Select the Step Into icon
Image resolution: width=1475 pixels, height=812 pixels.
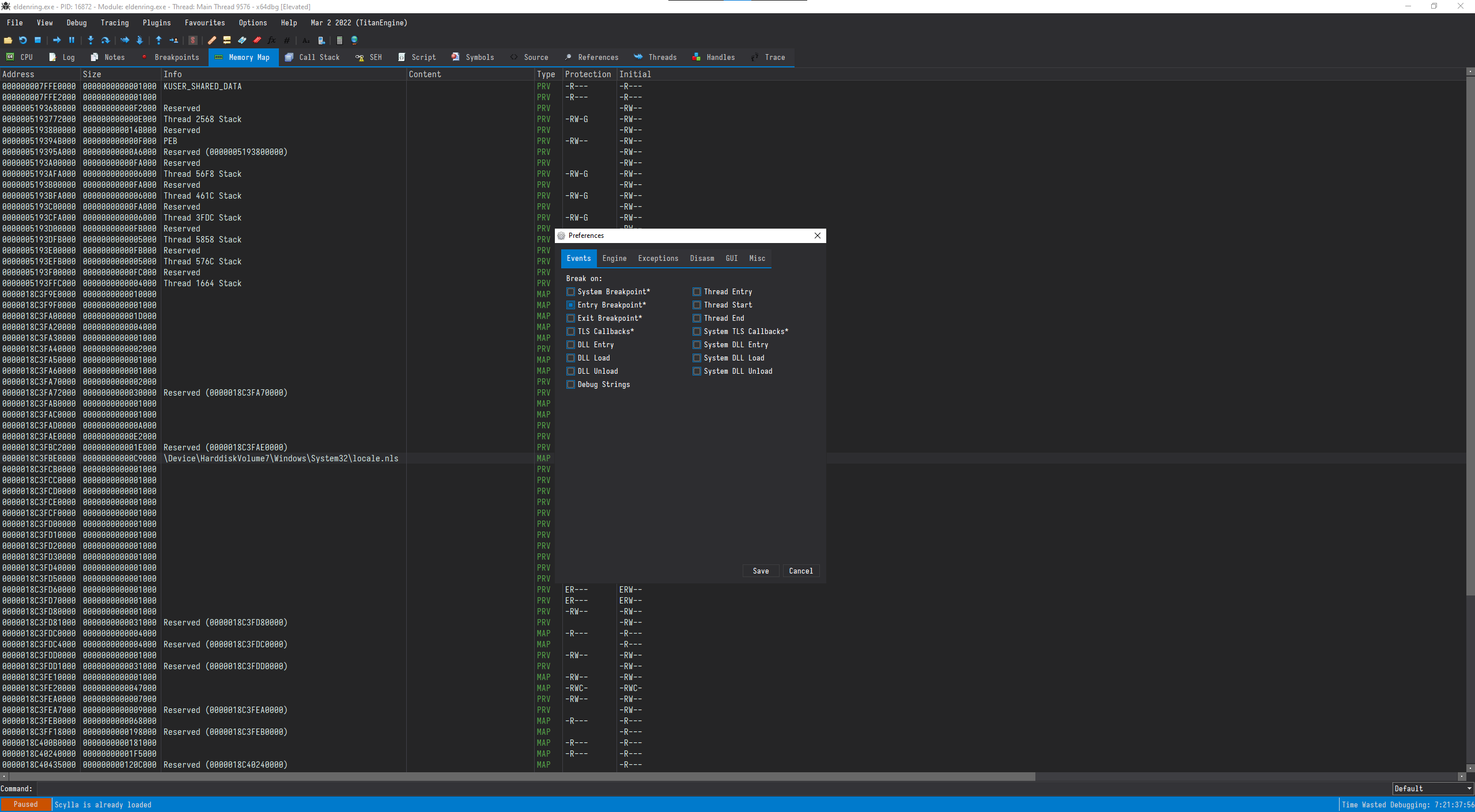(90, 40)
